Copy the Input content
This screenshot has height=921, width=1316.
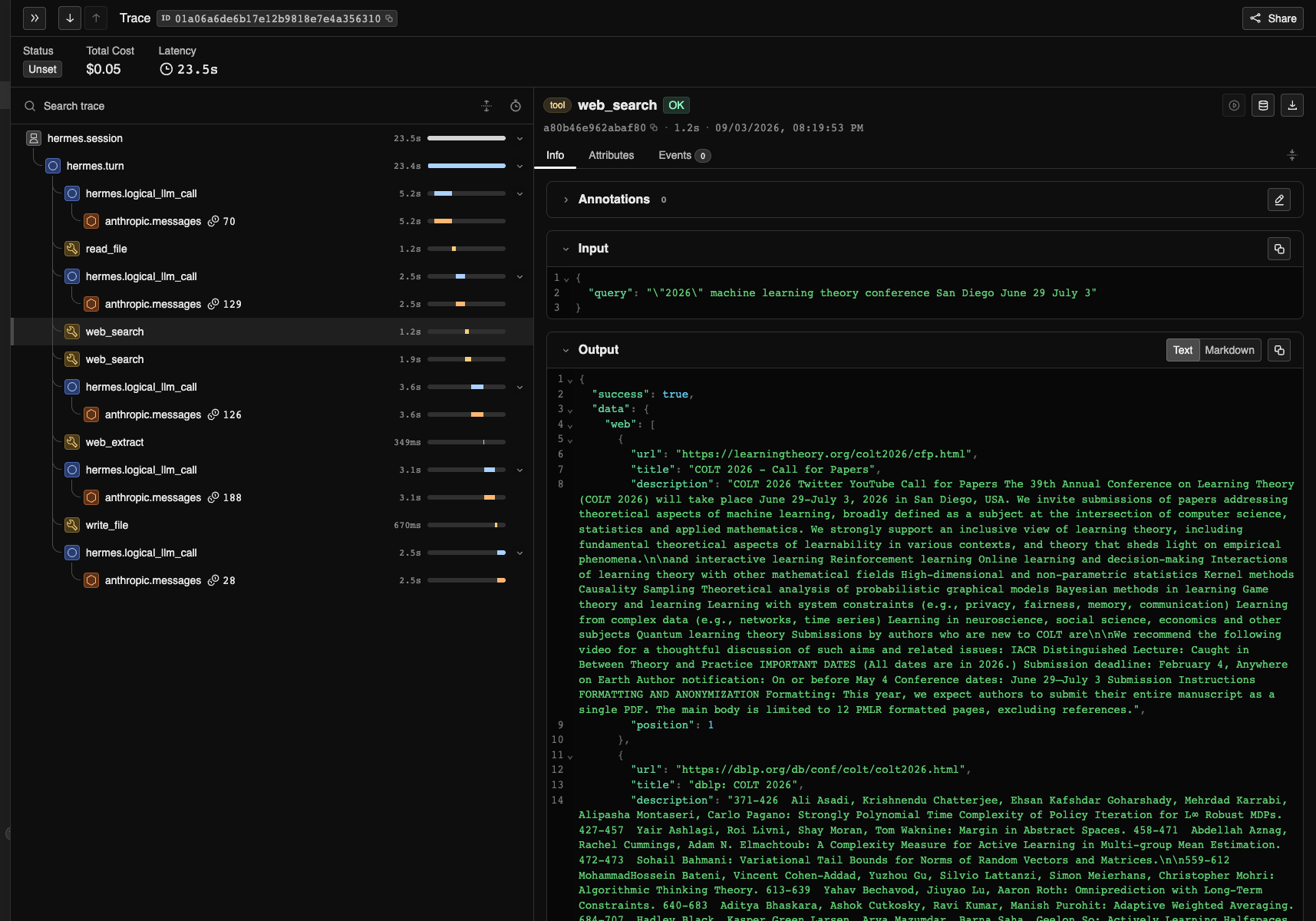[1279, 249]
